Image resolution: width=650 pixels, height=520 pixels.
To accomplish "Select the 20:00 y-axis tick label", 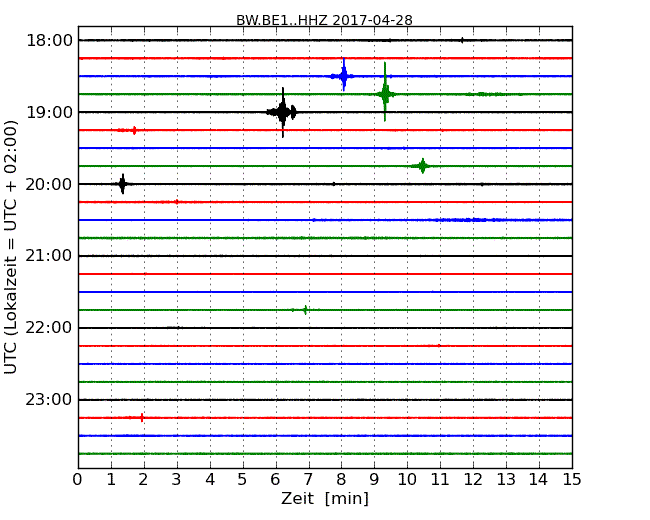I will click(x=49, y=184).
